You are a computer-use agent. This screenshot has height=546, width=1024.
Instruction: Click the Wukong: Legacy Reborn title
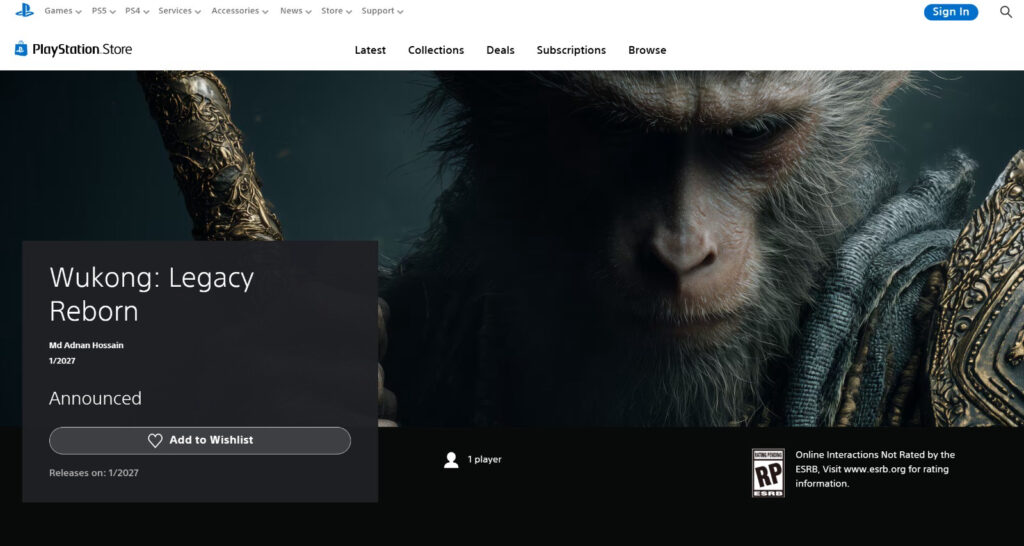[x=152, y=294]
